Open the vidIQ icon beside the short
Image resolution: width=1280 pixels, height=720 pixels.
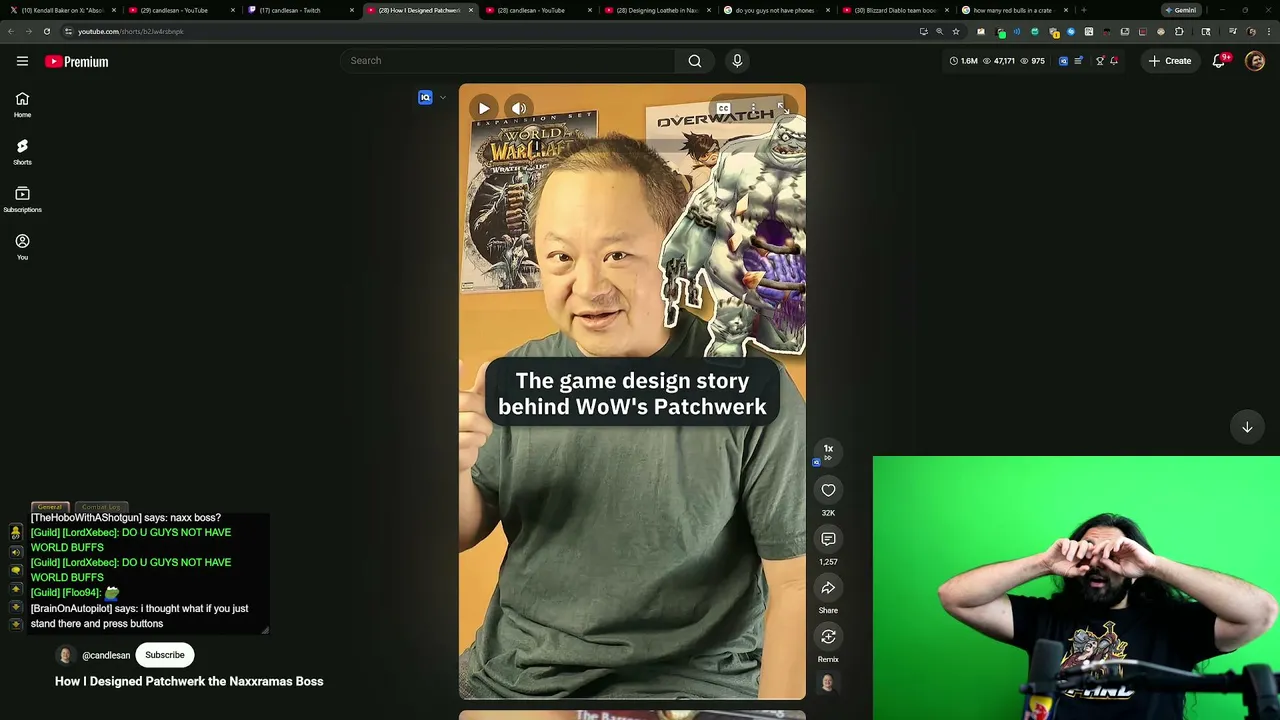(425, 97)
